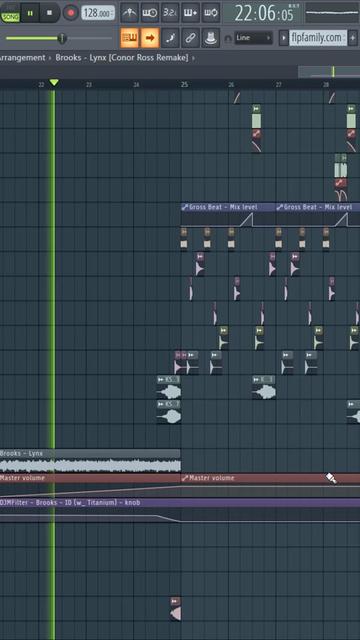Viewport: 360px width, 640px height.
Task: Click the Arrangement breadcrumb item
Action: (x=22, y=58)
